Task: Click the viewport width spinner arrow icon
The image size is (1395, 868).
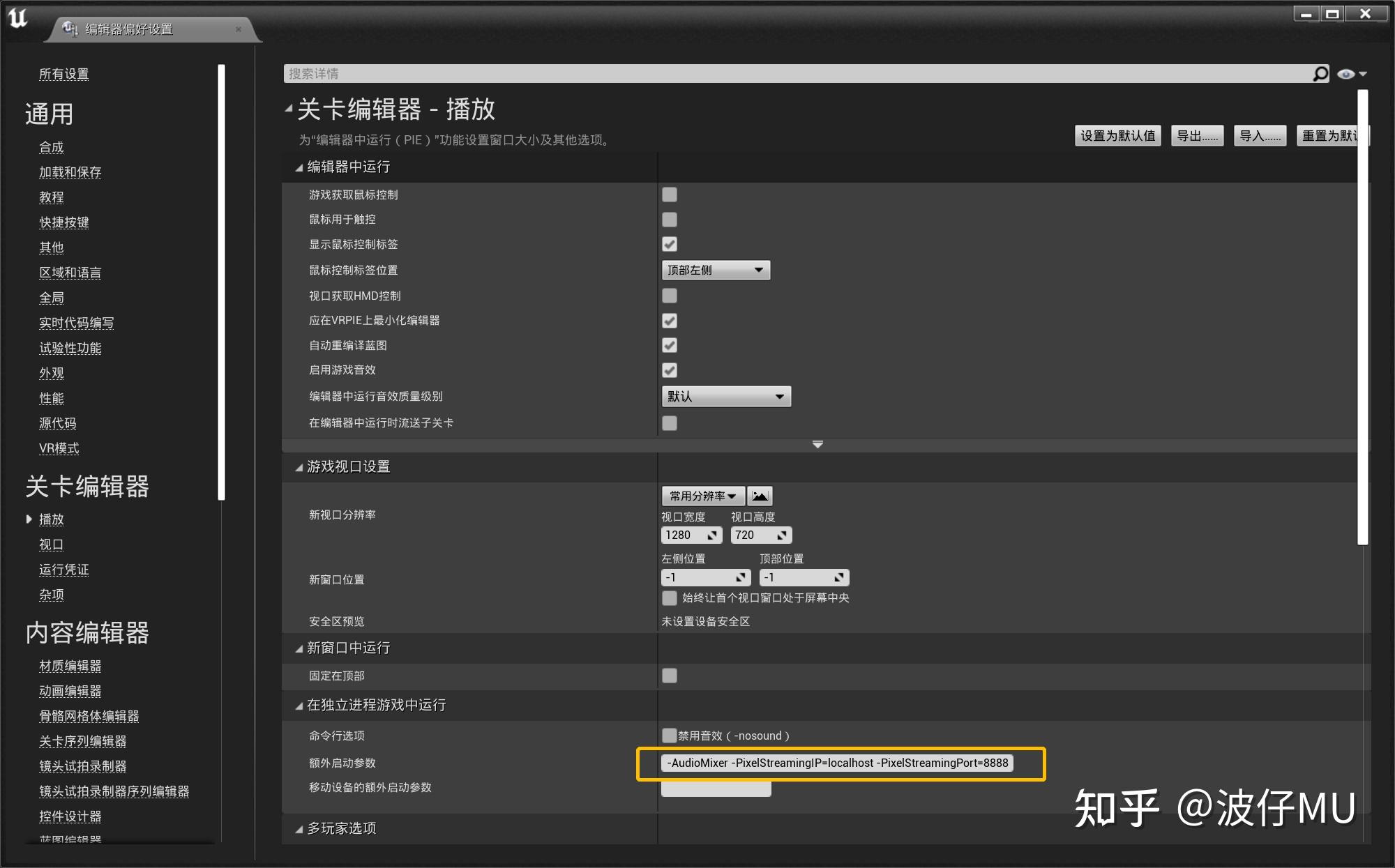Action: coord(712,535)
